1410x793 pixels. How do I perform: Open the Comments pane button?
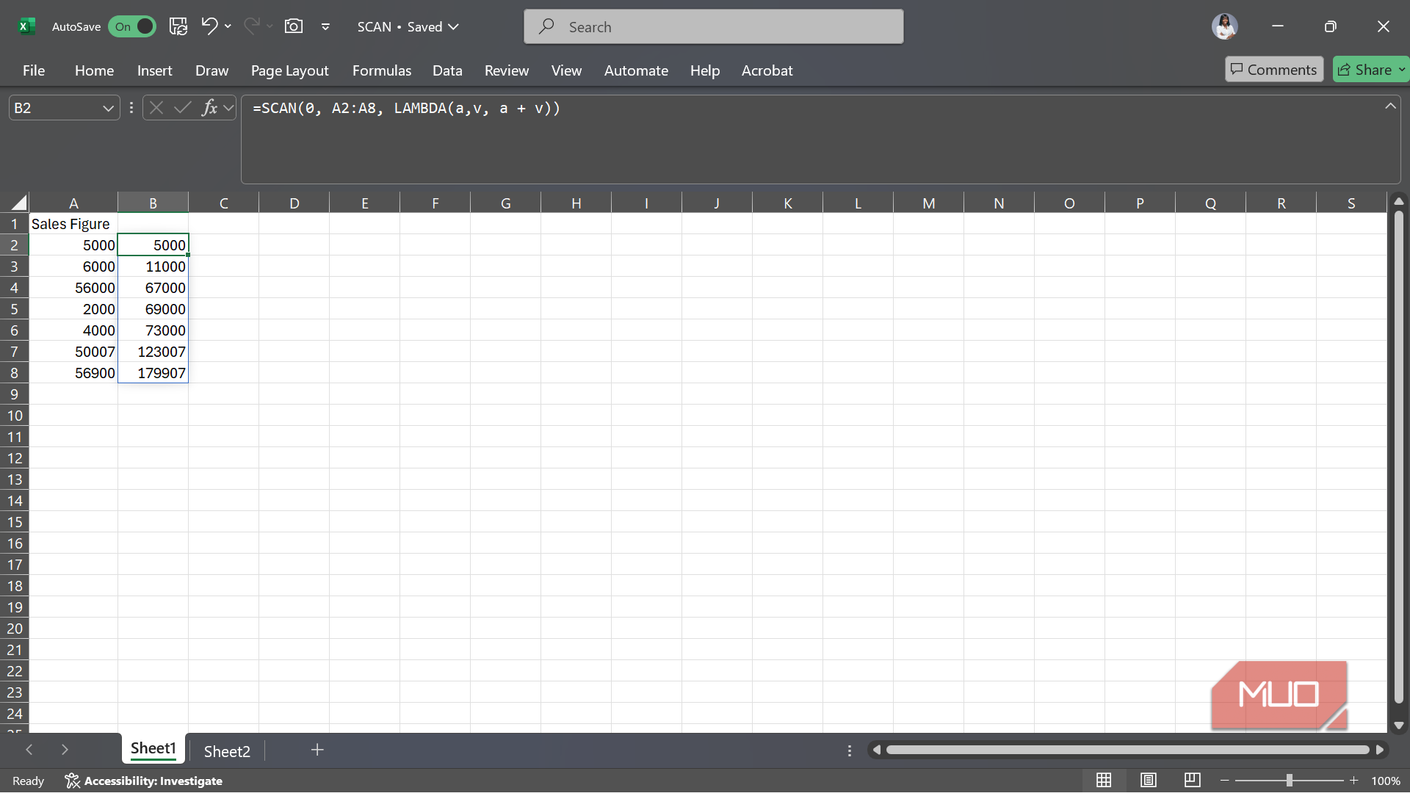click(1274, 69)
